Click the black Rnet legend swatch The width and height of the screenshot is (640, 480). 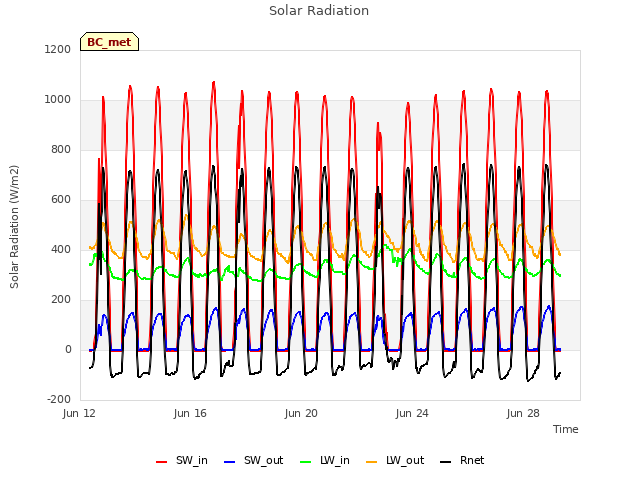click(446, 462)
